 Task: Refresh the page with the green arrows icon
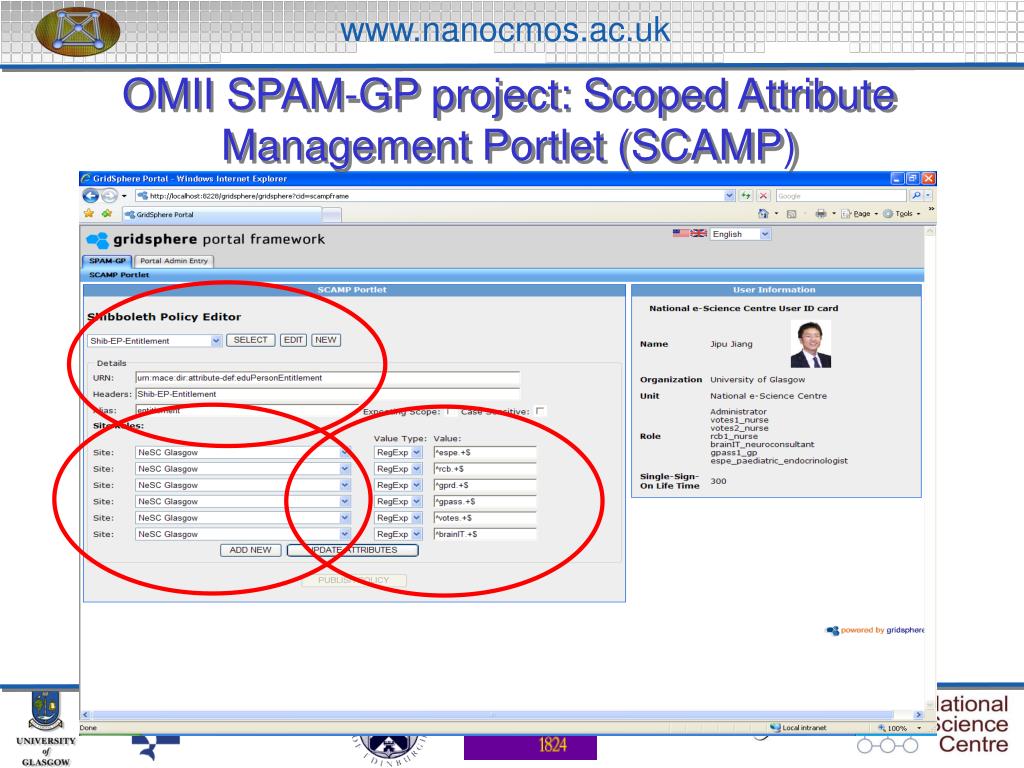(746, 195)
